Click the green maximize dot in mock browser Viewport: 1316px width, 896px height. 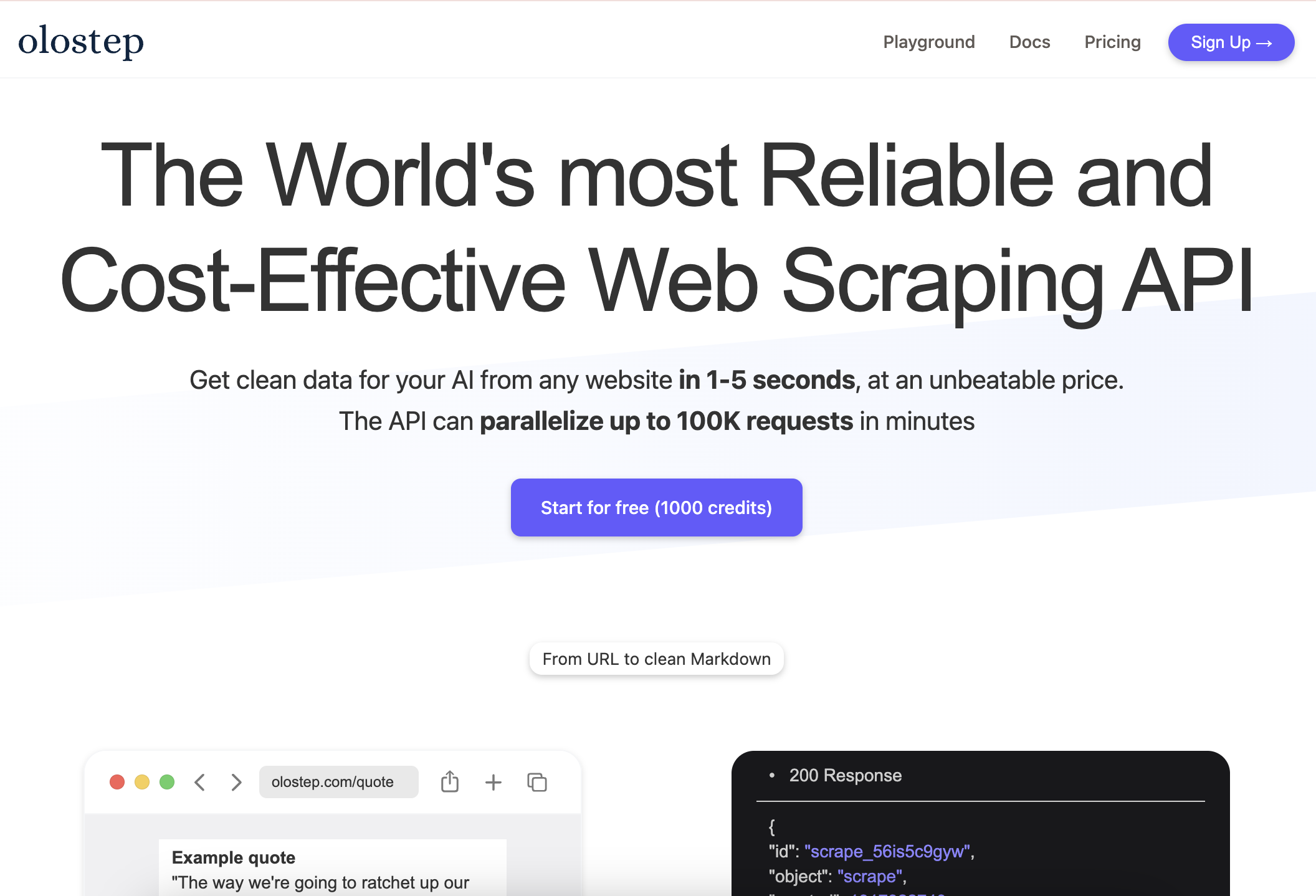click(167, 782)
